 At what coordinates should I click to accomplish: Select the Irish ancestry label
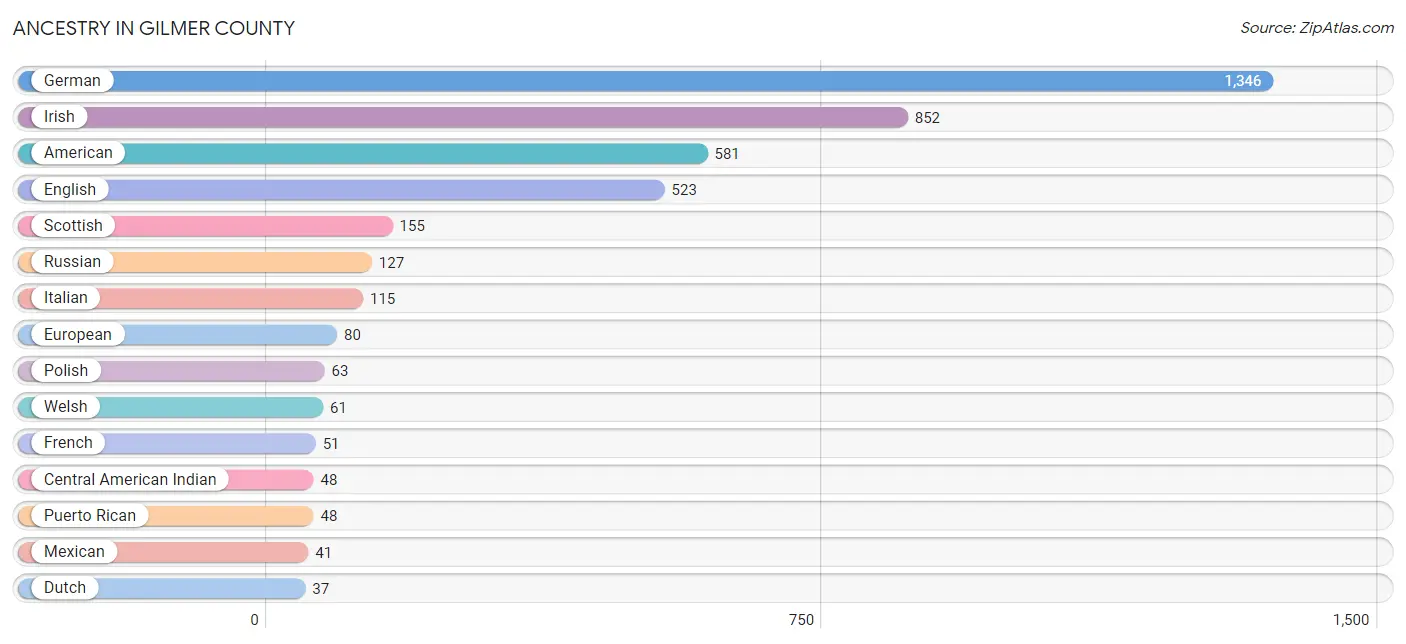[x=59, y=117]
